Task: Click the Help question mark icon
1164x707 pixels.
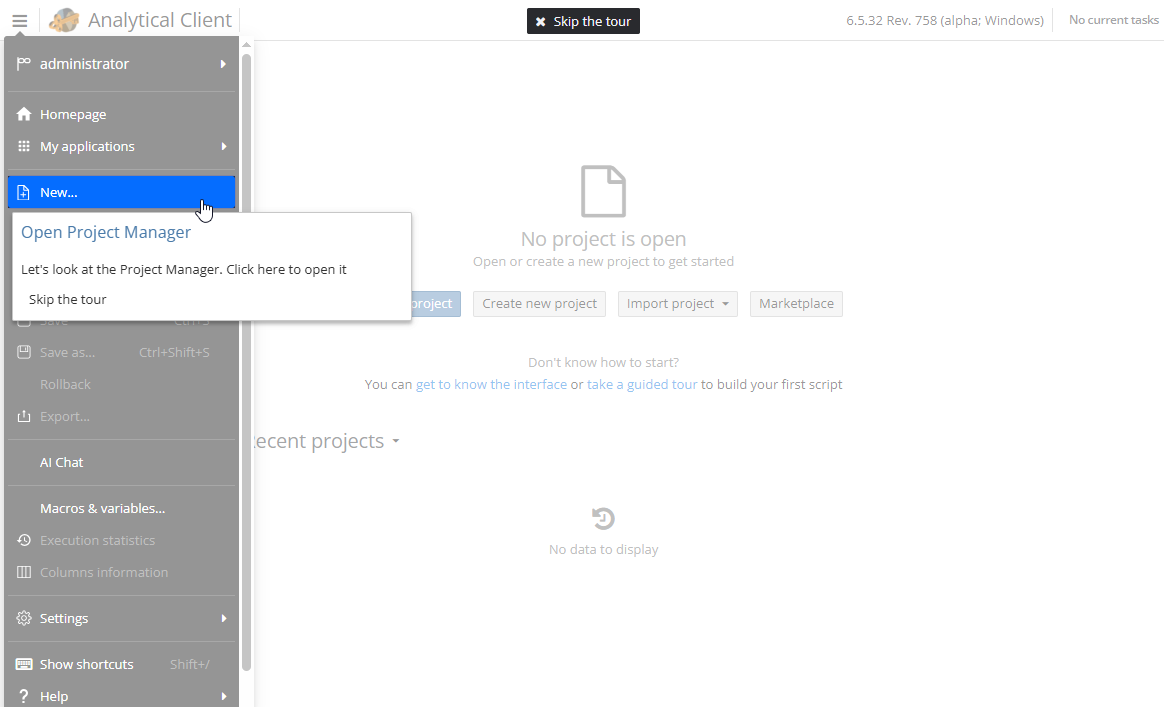Action: [x=24, y=696]
